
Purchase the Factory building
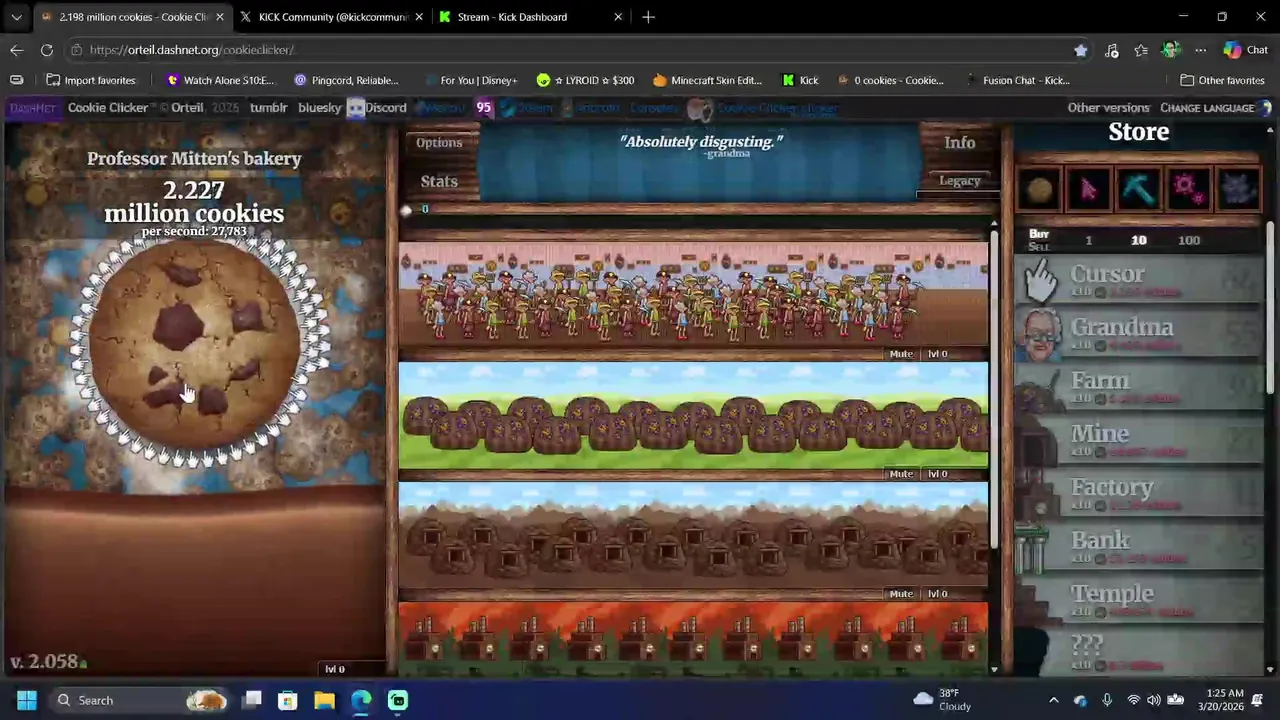pos(1139,493)
